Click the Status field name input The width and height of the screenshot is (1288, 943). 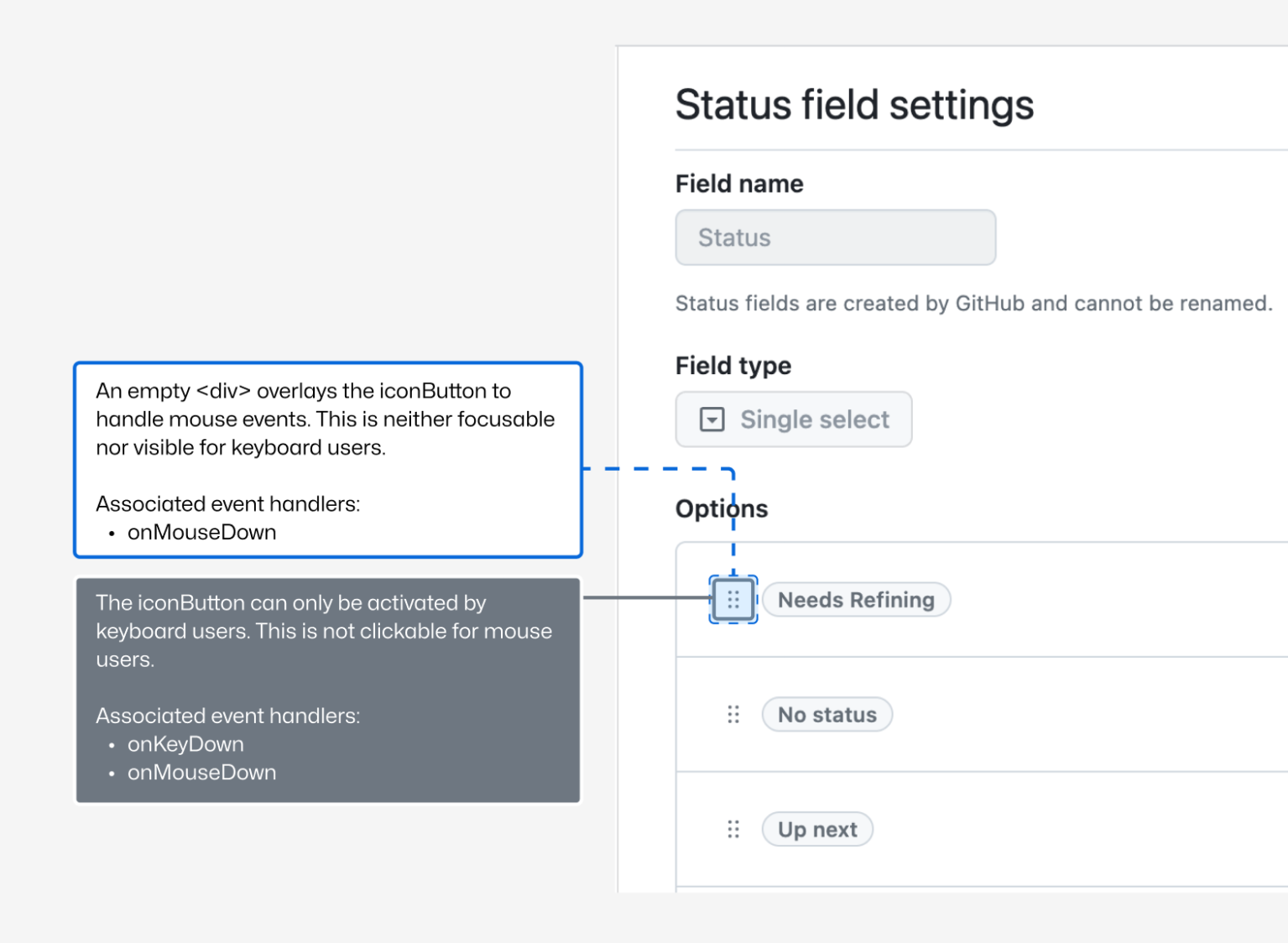point(835,238)
